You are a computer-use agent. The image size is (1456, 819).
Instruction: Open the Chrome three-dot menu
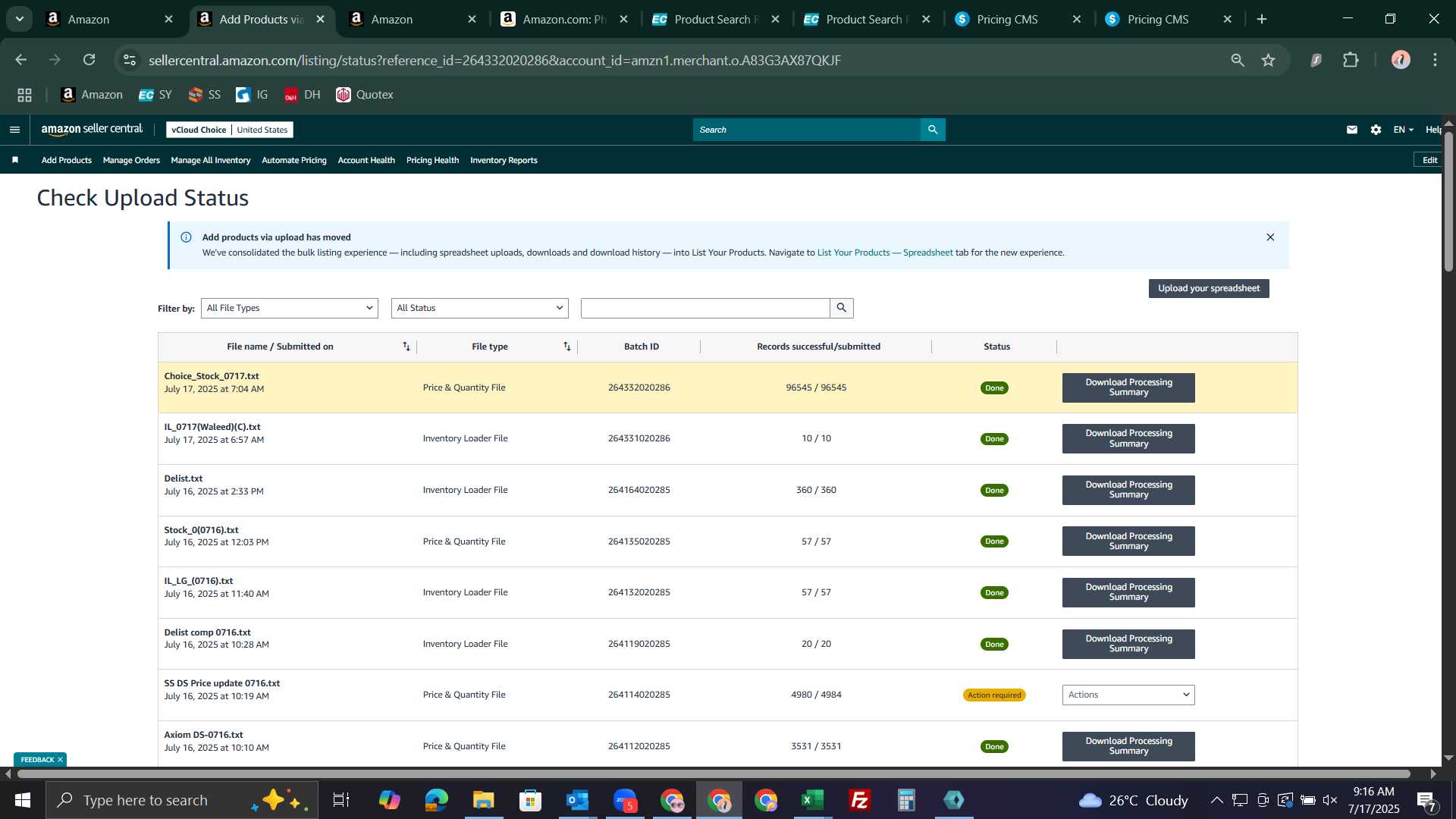(x=1435, y=60)
